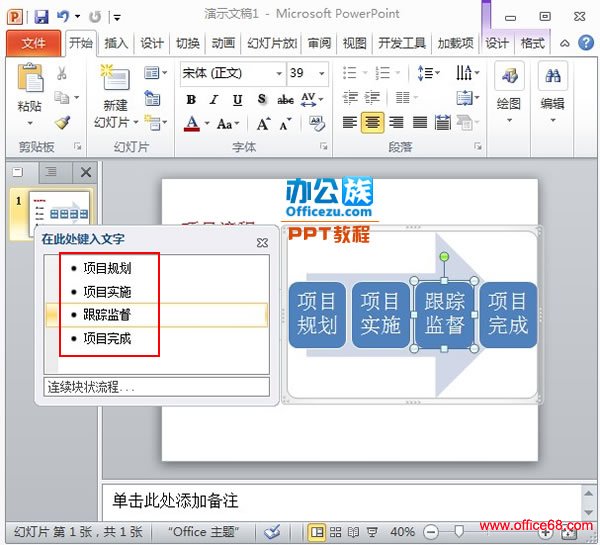This screenshot has width=600, height=545.
Task: Click the Copy icon
Action: pos(61,98)
